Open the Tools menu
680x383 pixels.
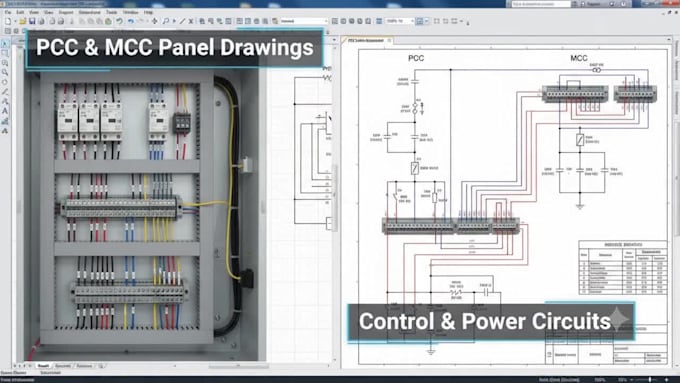click(111, 13)
